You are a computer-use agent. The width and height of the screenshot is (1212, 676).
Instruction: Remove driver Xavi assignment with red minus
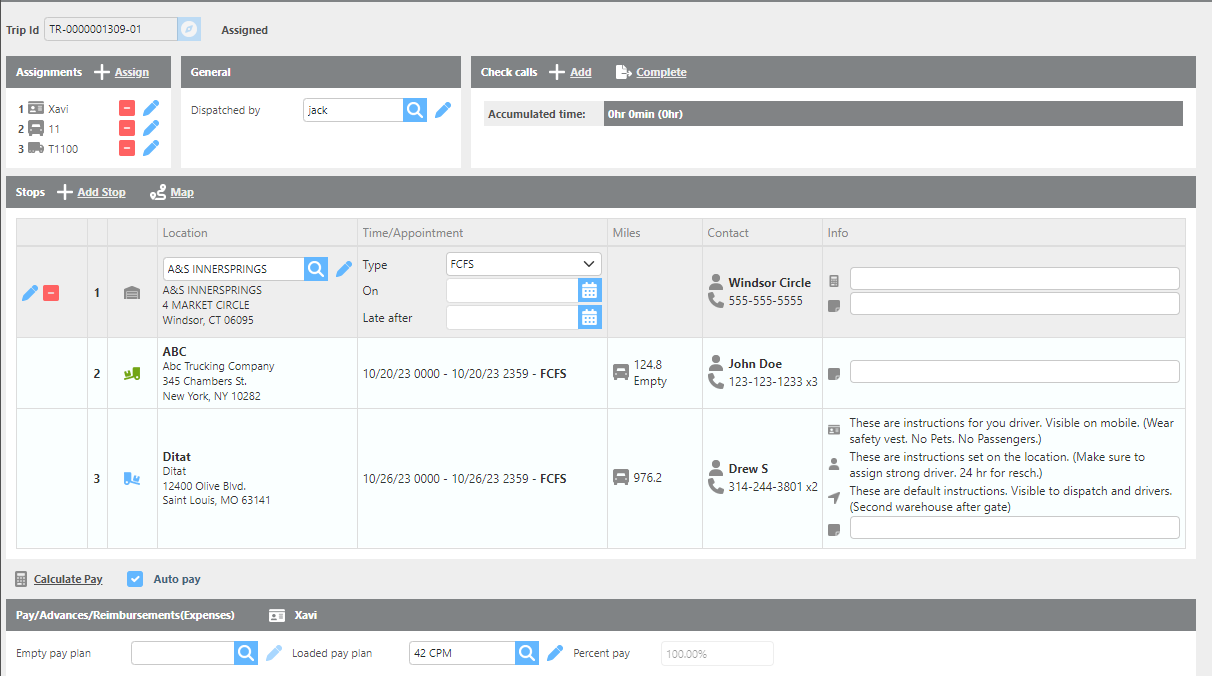point(127,108)
